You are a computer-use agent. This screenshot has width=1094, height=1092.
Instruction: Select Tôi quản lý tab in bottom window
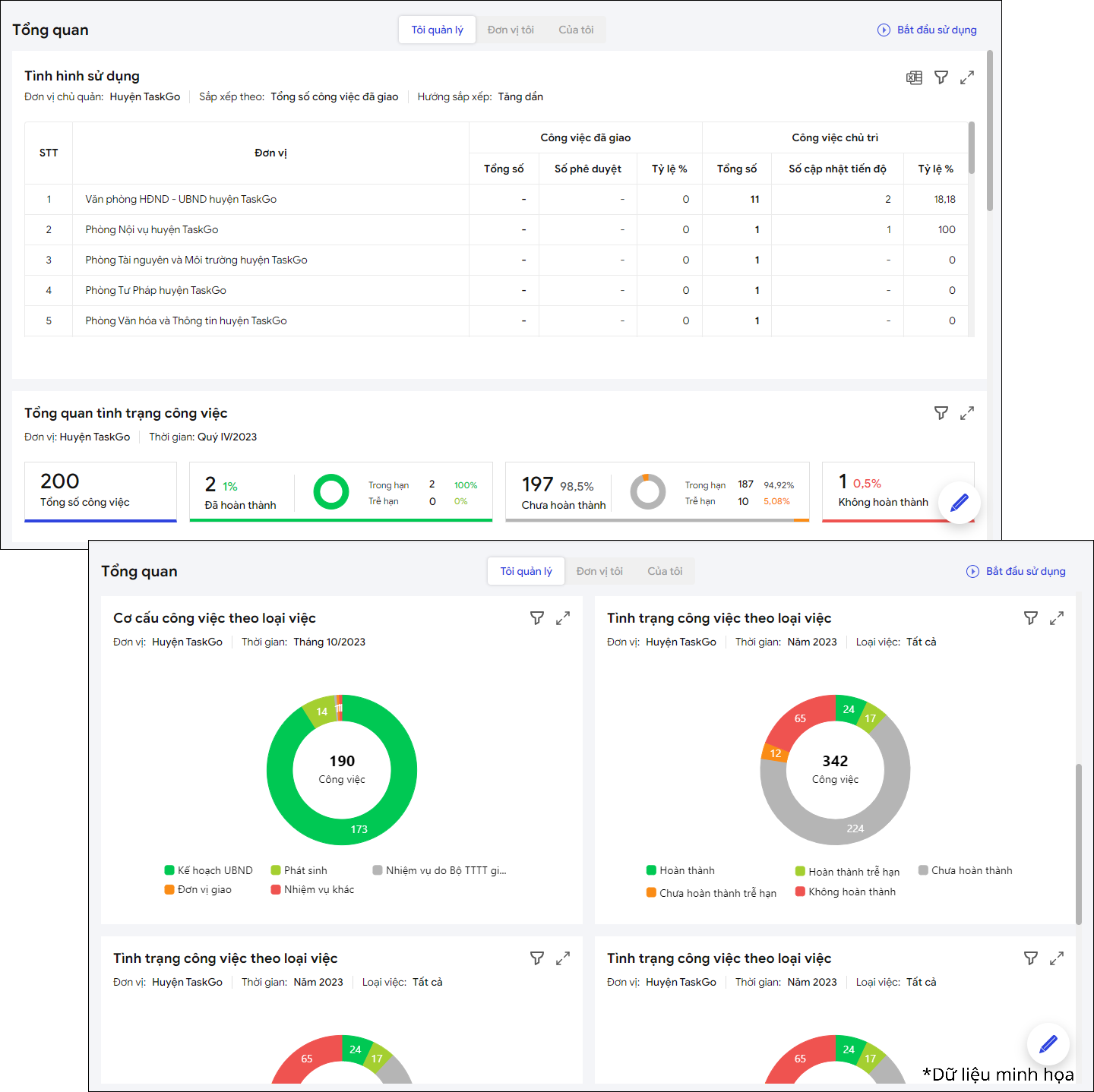tap(526, 571)
